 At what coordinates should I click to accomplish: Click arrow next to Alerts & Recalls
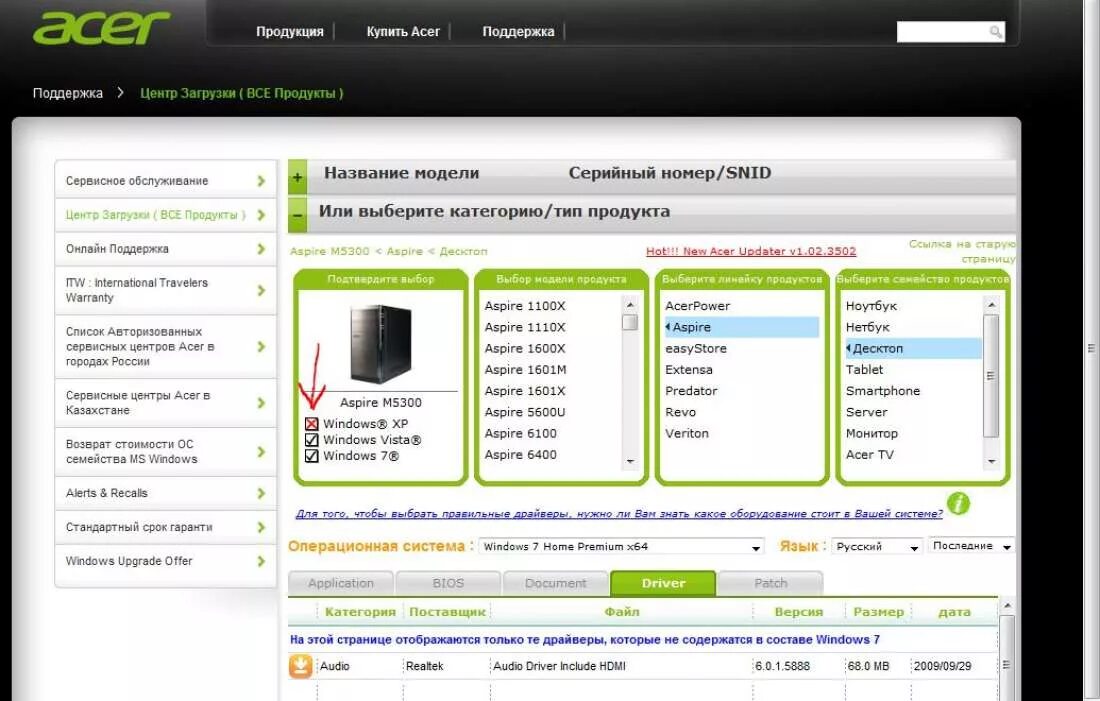point(261,493)
